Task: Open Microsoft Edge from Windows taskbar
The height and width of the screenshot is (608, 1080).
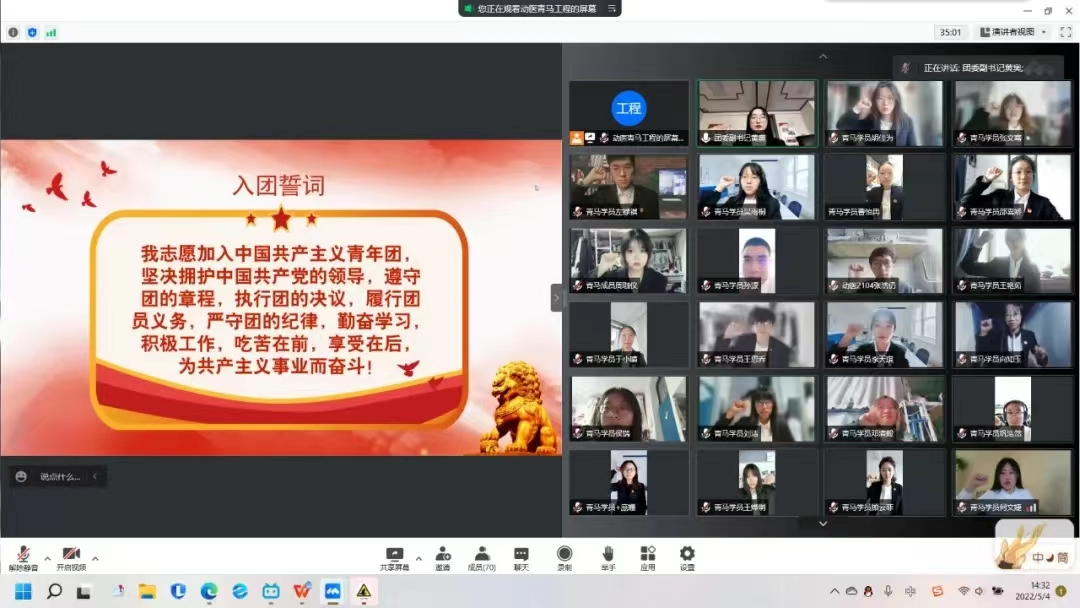Action: 209,591
